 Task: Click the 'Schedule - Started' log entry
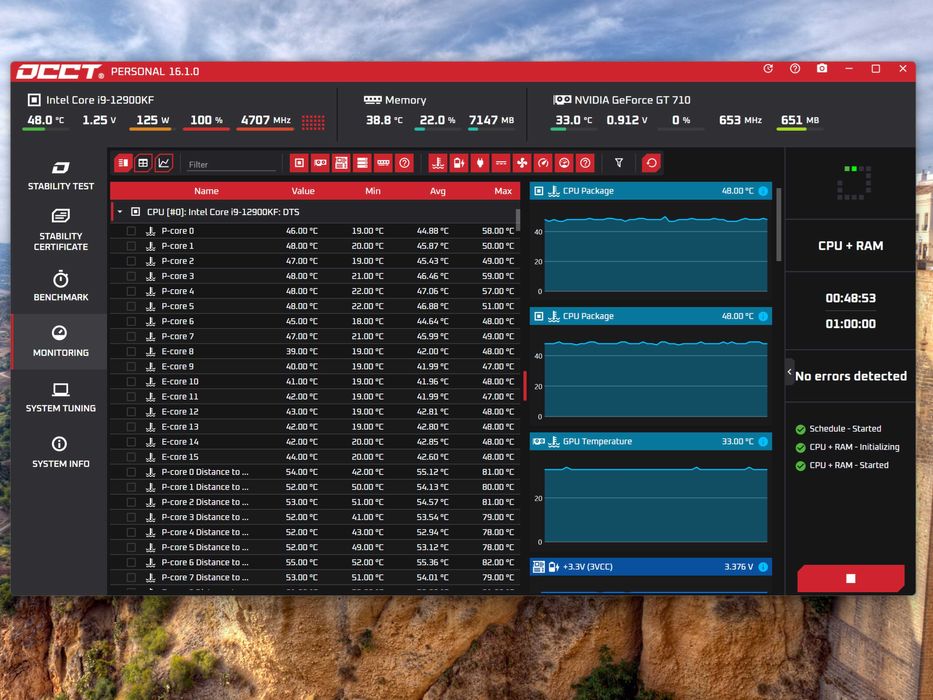846,429
